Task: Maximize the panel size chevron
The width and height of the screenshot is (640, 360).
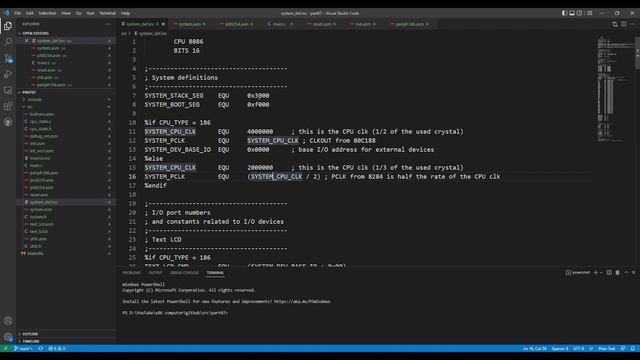Action: tap(626, 273)
